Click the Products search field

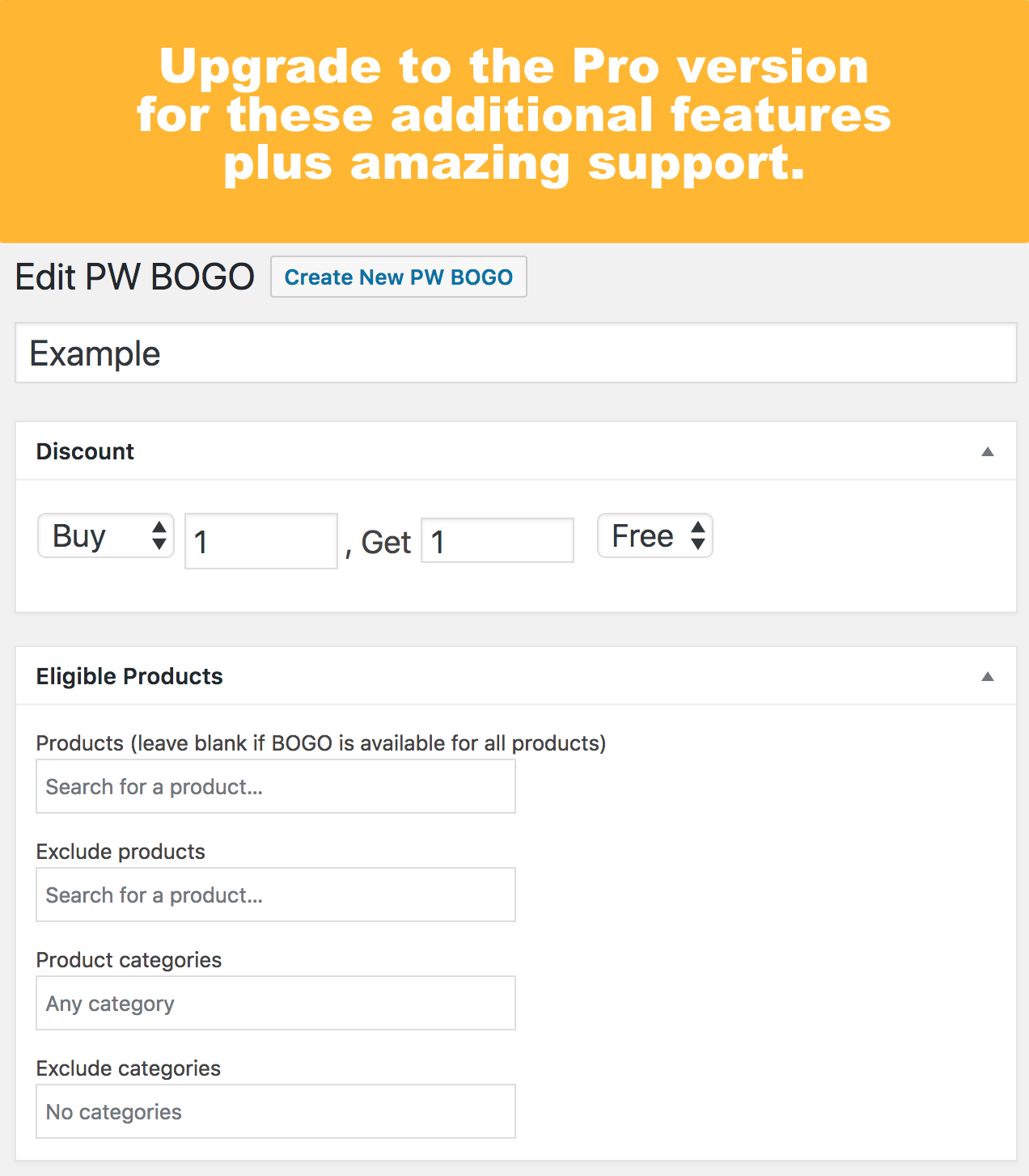pos(275,786)
